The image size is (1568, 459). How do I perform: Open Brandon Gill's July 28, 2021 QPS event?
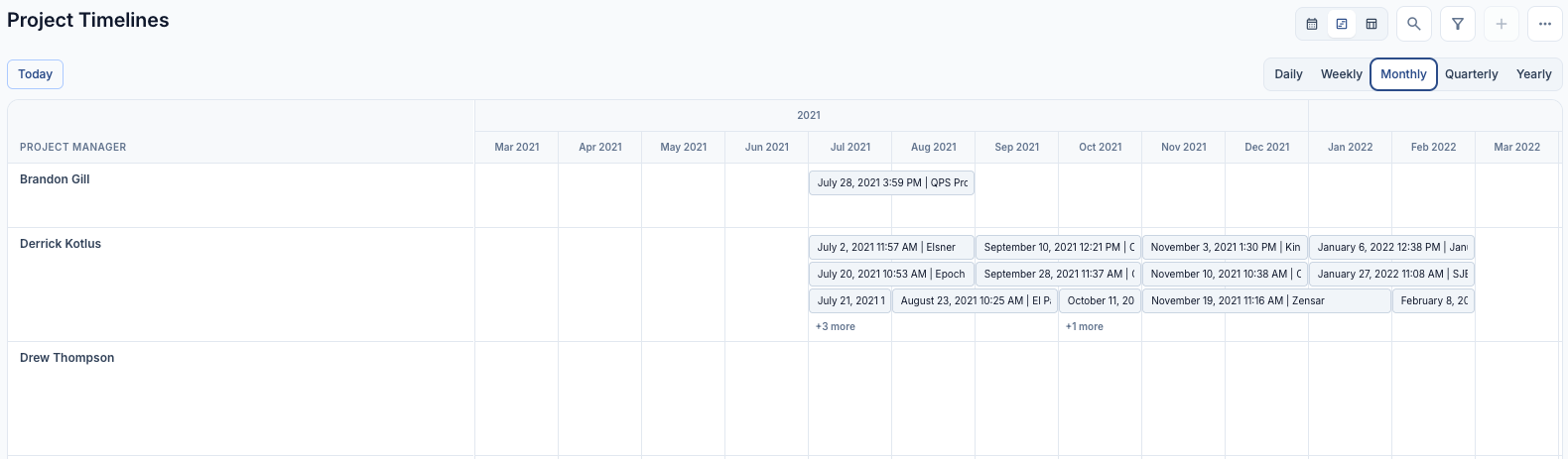click(891, 182)
